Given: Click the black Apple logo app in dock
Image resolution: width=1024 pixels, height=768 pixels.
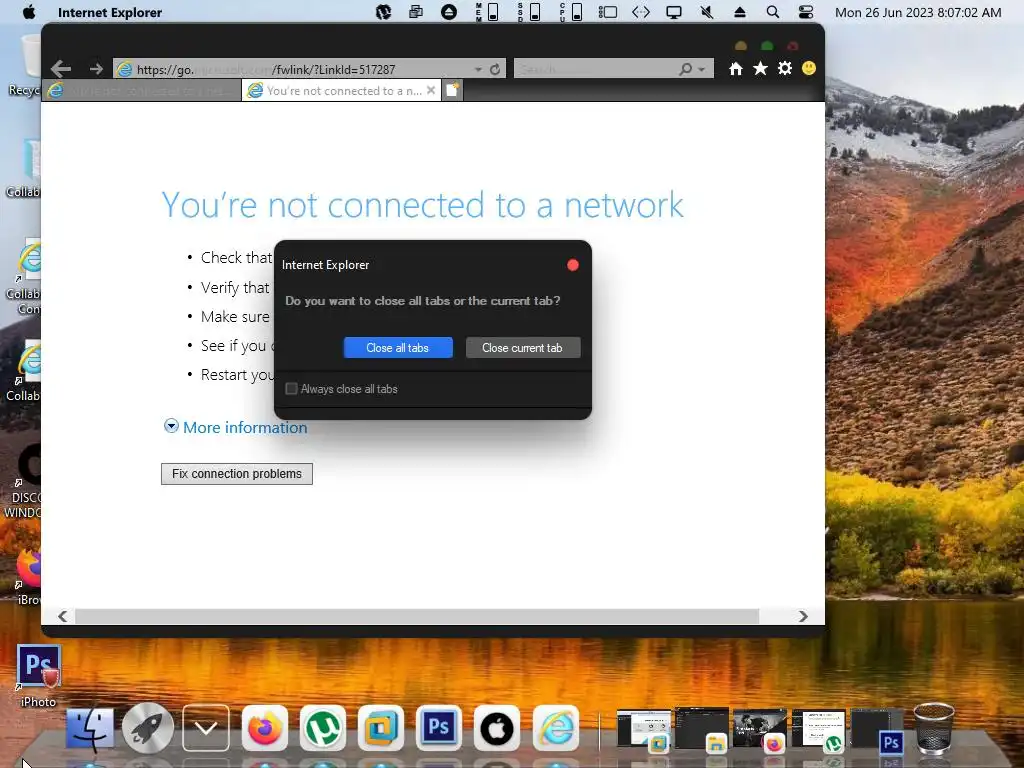Looking at the screenshot, I should (x=497, y=728).
